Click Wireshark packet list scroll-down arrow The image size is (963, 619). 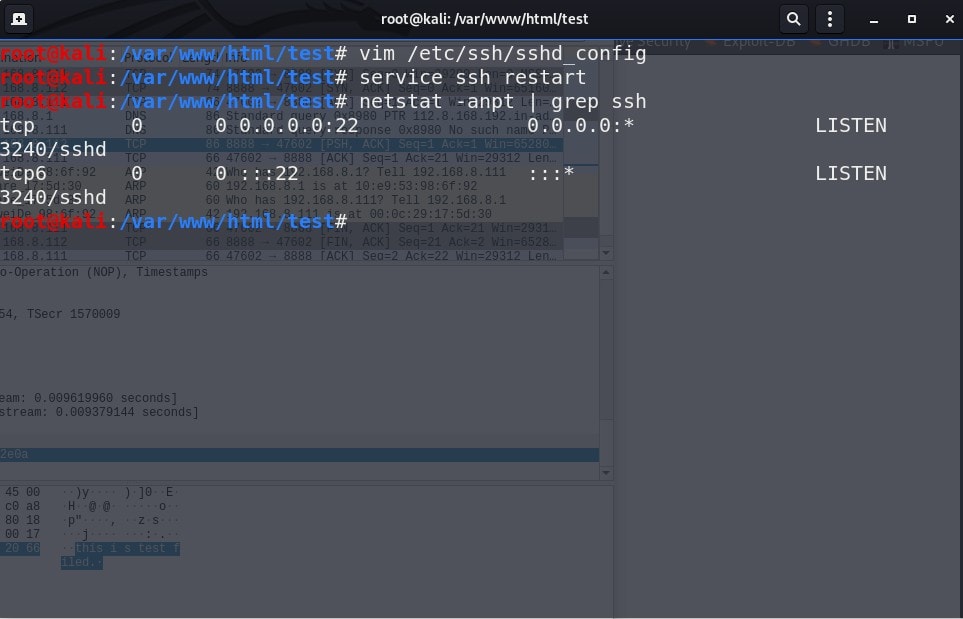tap(606, 253)
